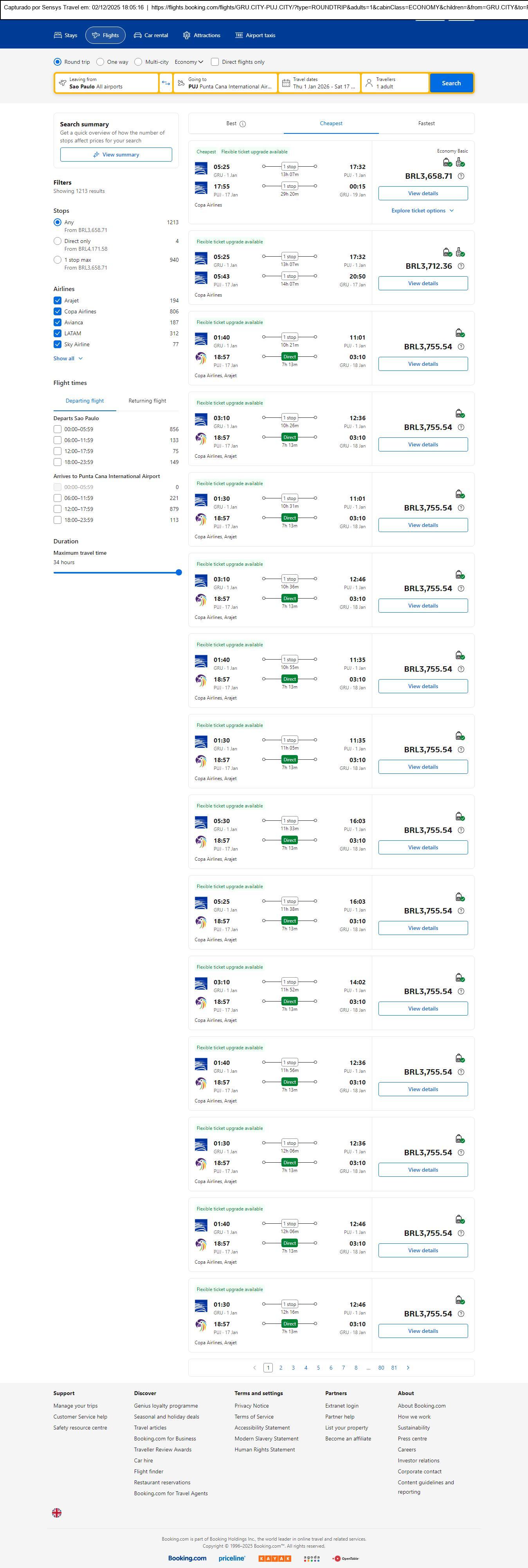Enable the Direct flights only checkbox
This screenshot has height=1568, width=528.
[x=215, y=62]
